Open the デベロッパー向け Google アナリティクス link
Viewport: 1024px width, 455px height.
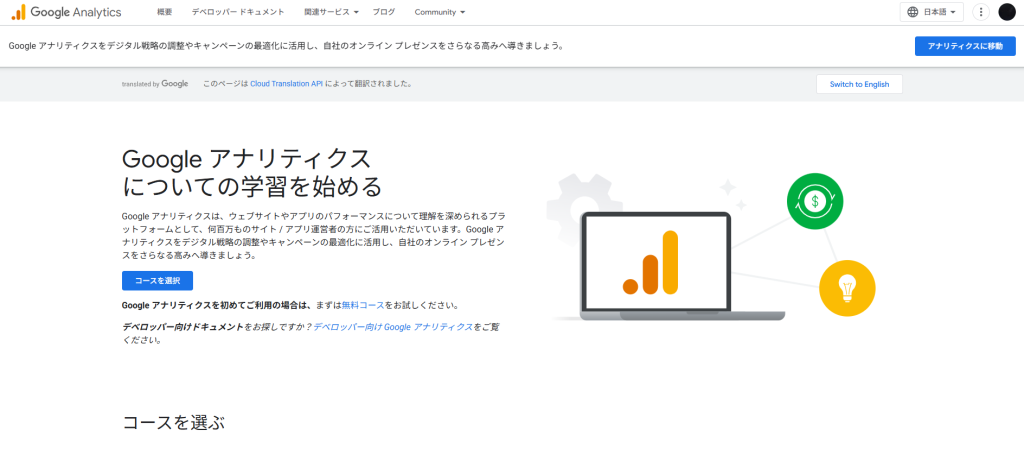coord(392,326)
